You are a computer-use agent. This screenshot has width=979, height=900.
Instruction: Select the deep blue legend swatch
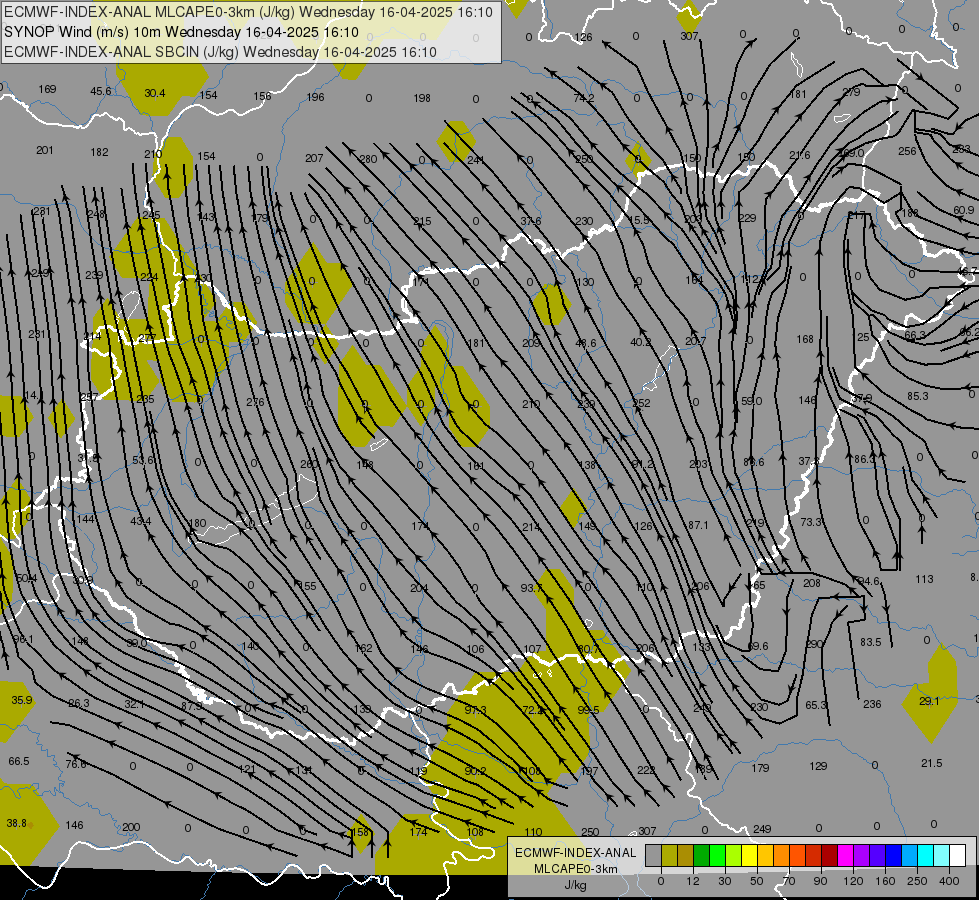(894, 855)
